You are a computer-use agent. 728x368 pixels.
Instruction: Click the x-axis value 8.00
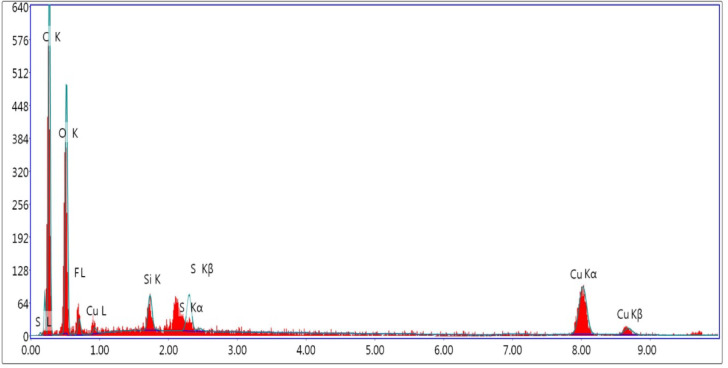click(581, 350)
